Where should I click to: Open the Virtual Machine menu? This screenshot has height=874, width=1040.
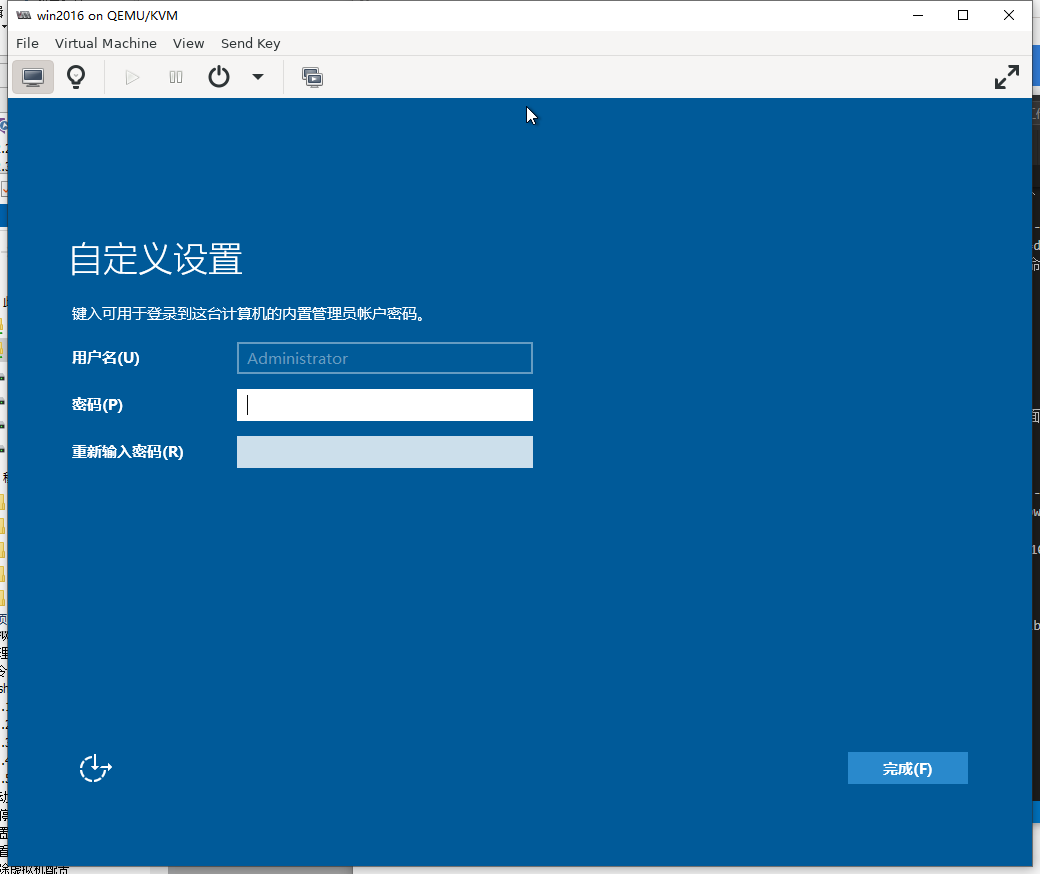pyautogui.click(x=105, y=43)
